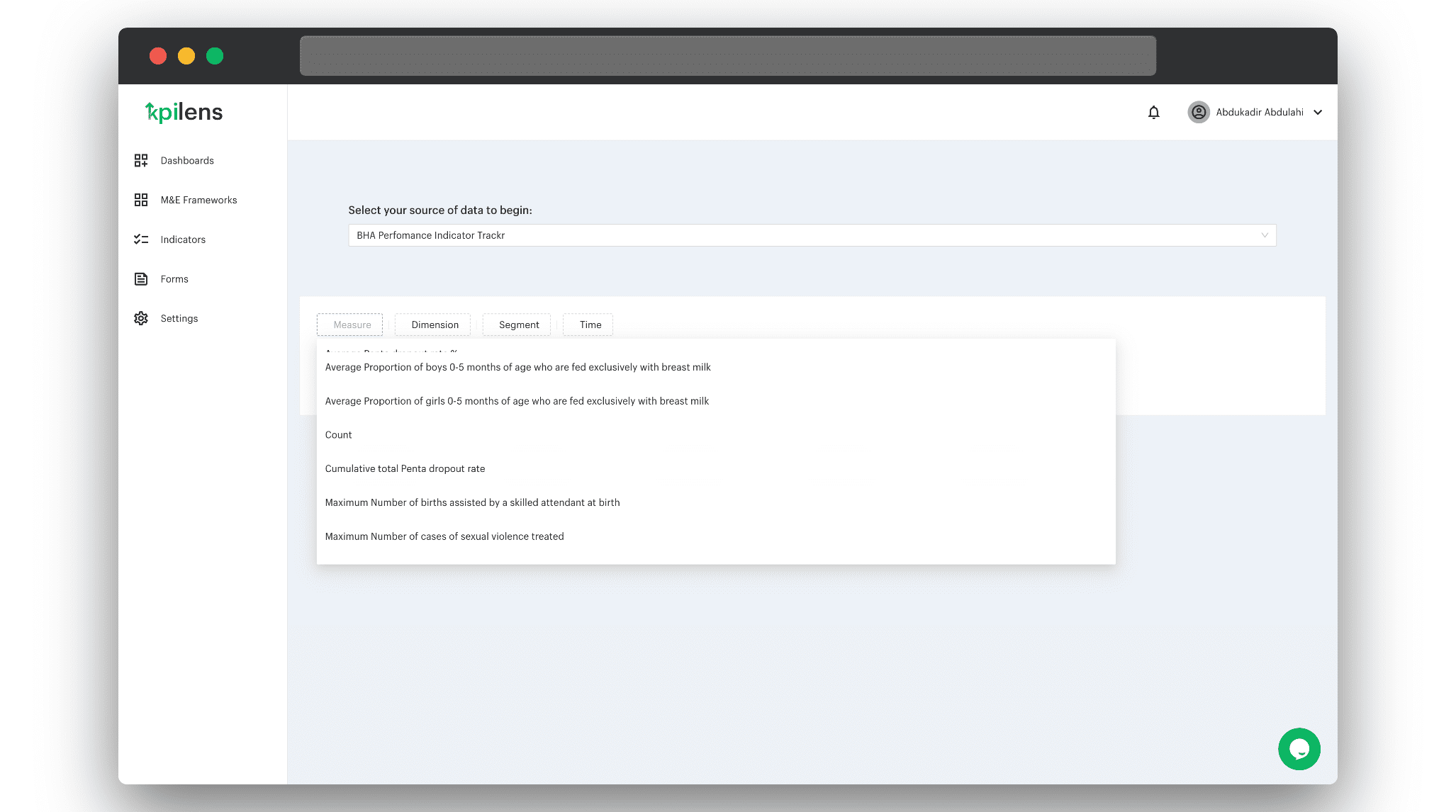Open the Measure selector
Screen dimensions: 1456x812
pos(349,325)
